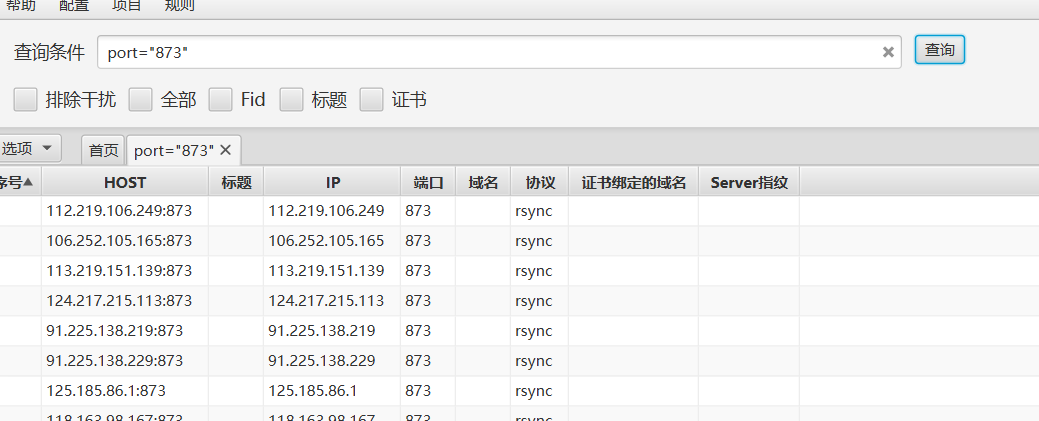Select host 125.185.86.1:873
The height and width of the screenshot is (421, 1039).
pos(106,391)
